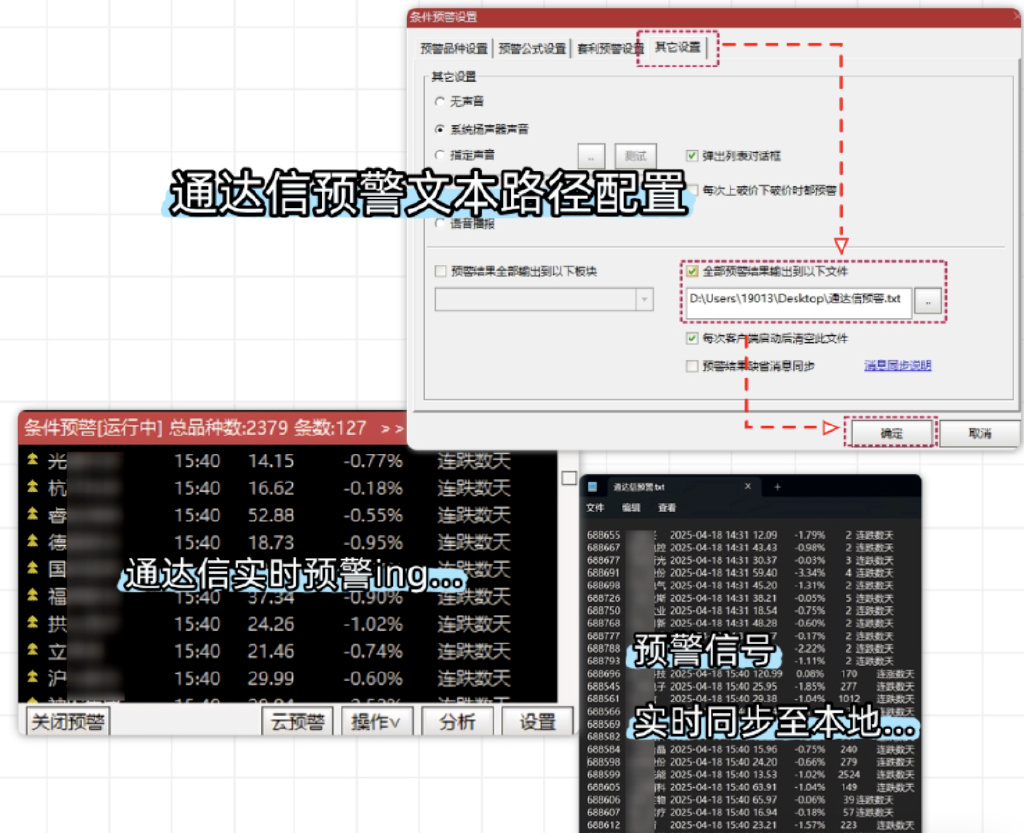Switch to the 套利预警设置 tab
This screenshot has width=1024, height=833.
tap(610, 48)
